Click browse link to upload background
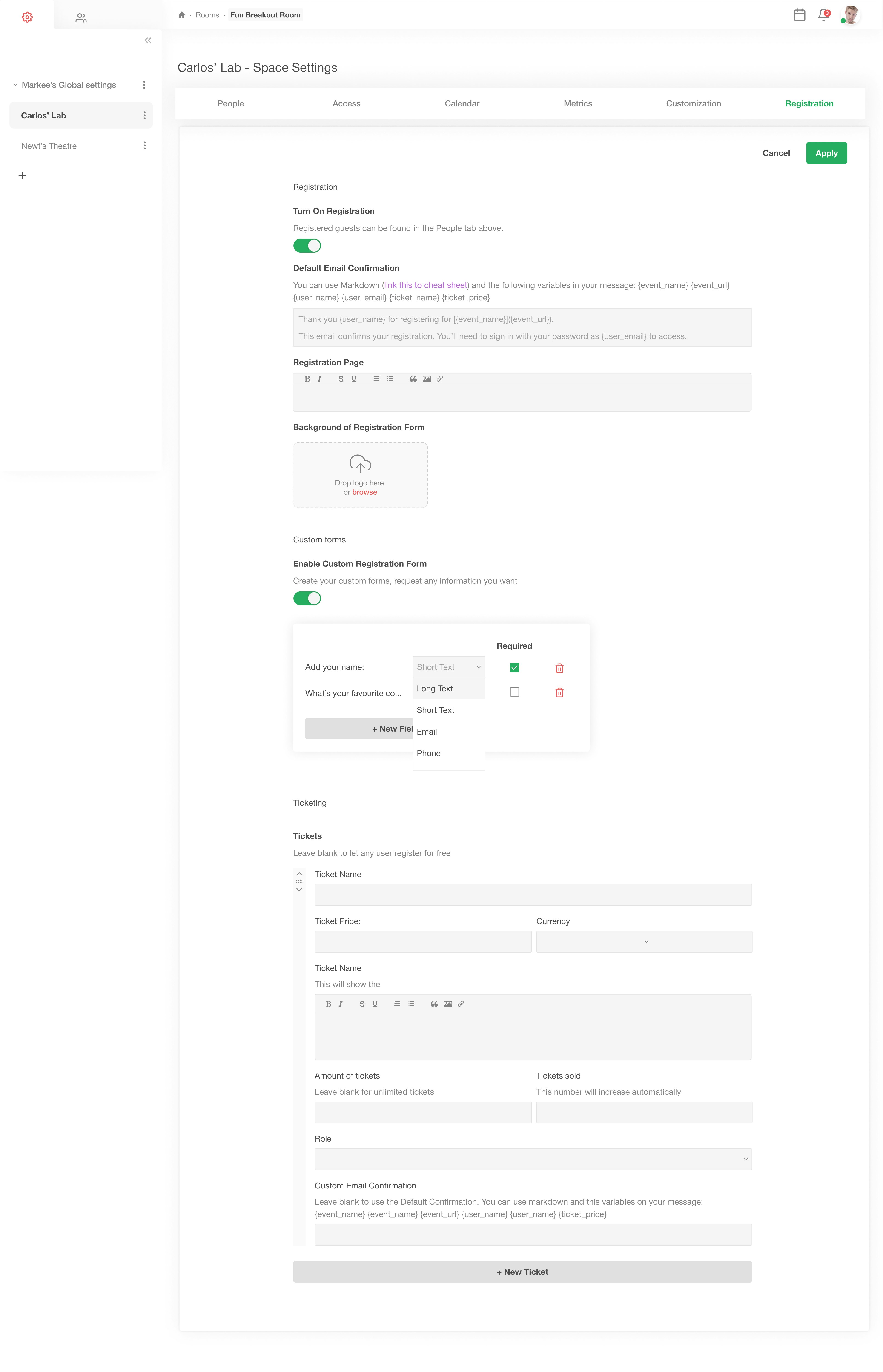This screenshot has width=883, height=1372. click(365, 493)
